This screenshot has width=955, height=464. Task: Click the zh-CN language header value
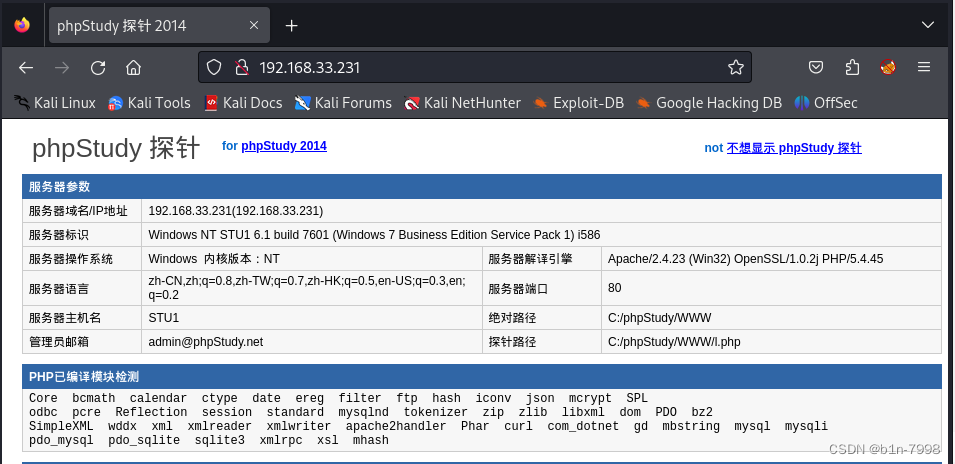[307, 288]
